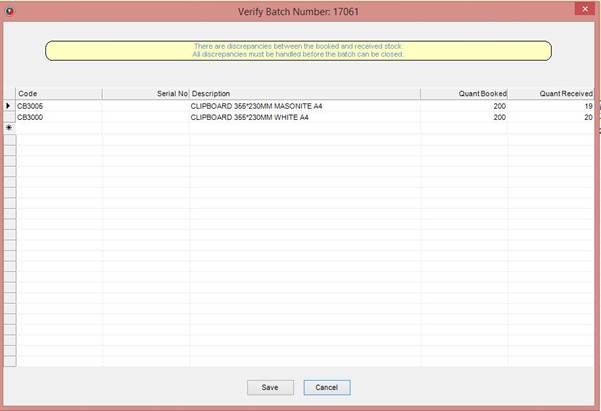The width and height of the screenshot is (601, 411).
Task: Select the CB3005 code cell
Action: [x=58, y=105]
